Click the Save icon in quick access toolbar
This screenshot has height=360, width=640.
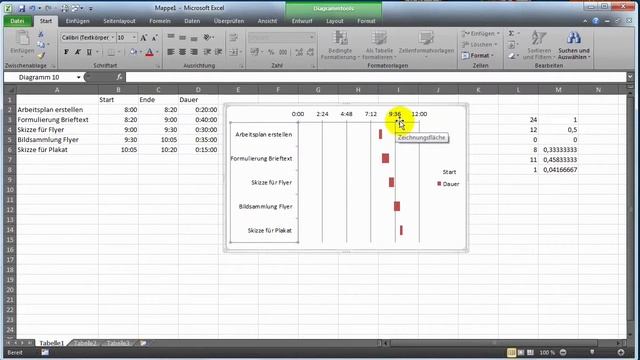(x=21, y=8)
